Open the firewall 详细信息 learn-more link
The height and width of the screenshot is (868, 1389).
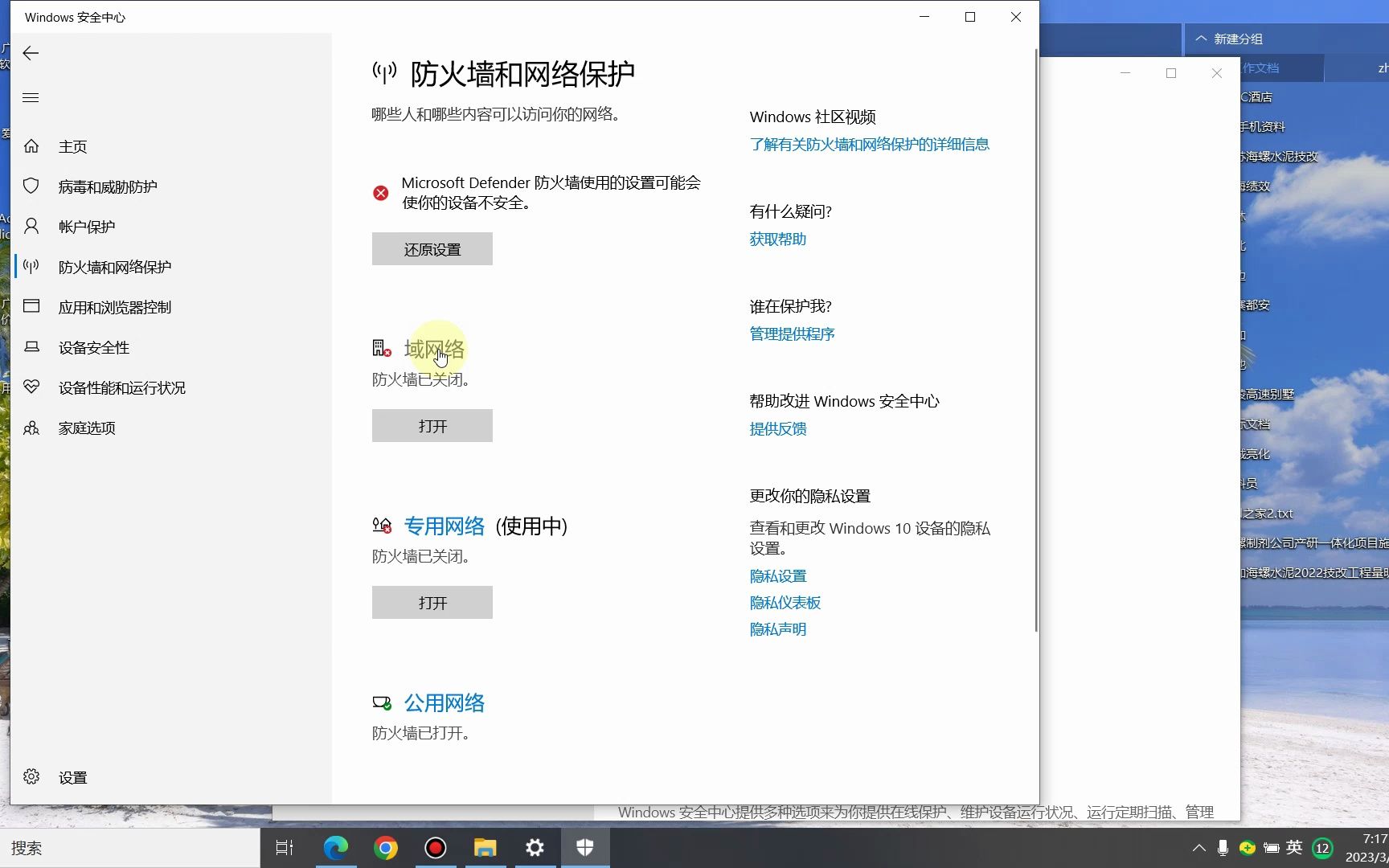click(869, 144)
